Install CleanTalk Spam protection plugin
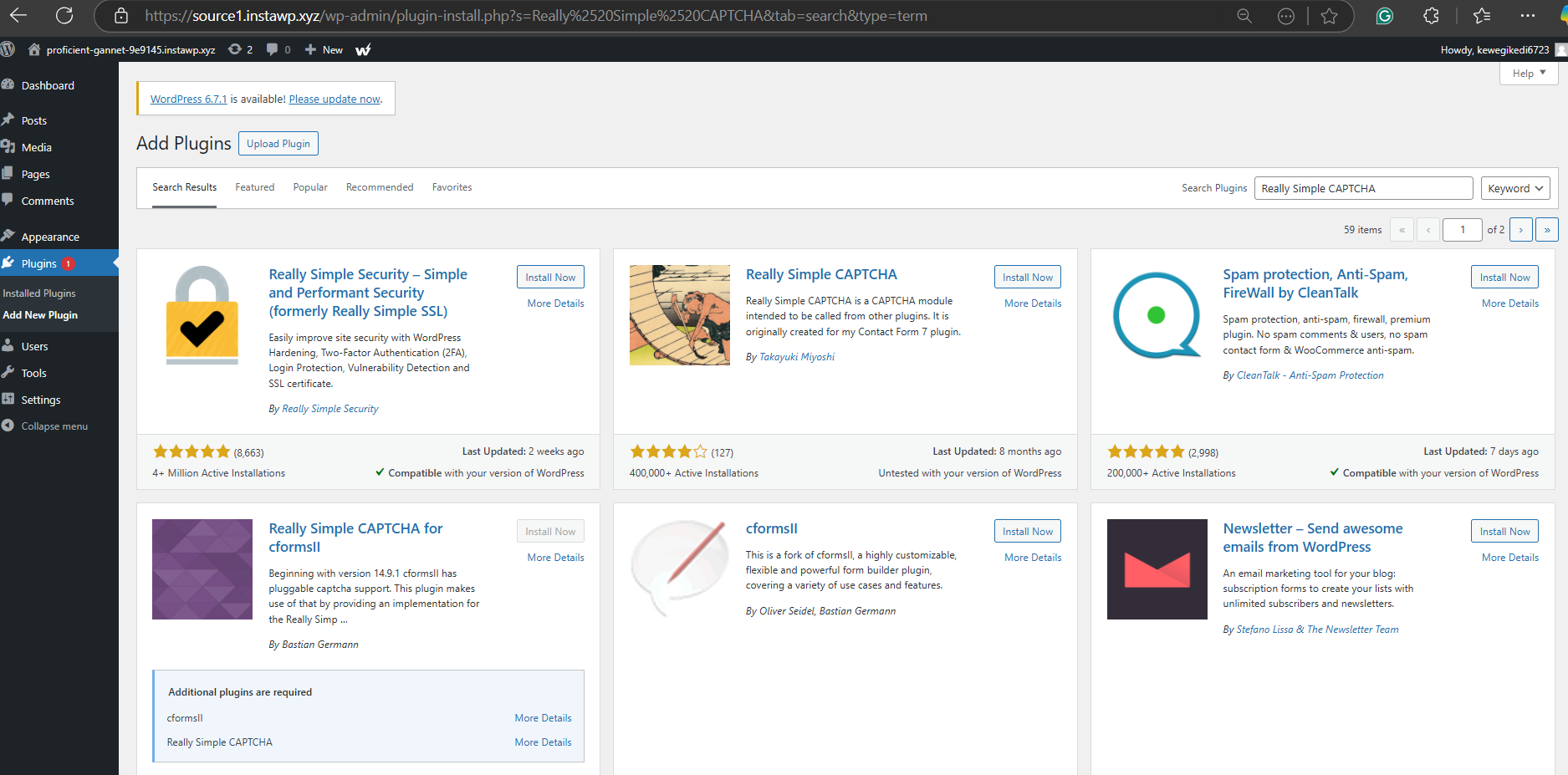The image size is (1568, 775). (1504, 277)
